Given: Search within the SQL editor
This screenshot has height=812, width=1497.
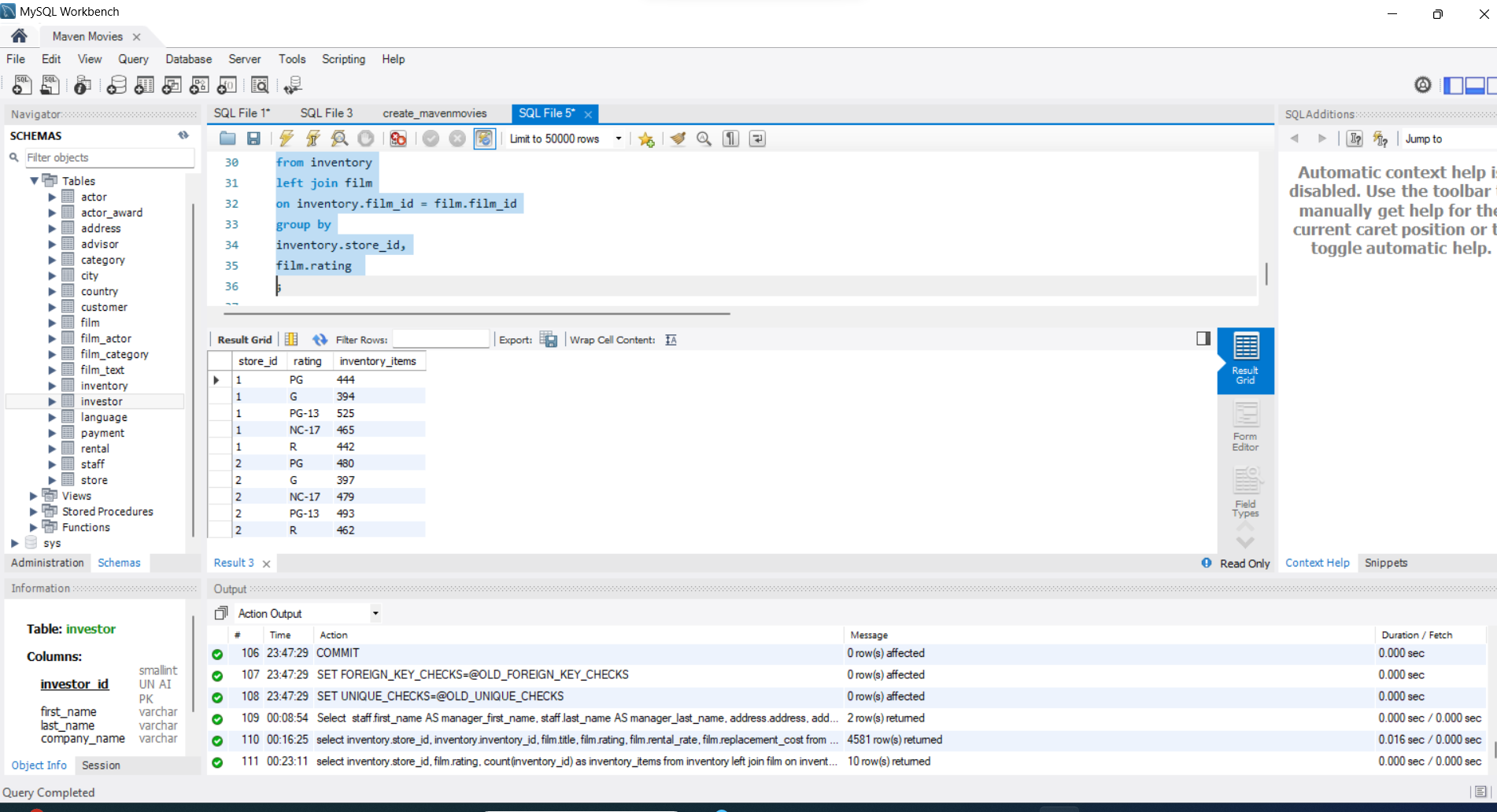Looking at the screenshot, I should tap(704, 138).
